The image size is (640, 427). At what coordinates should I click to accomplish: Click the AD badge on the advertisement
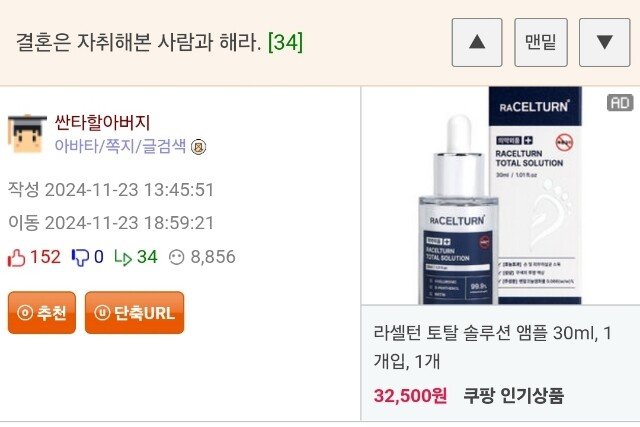[x=620, y=103]
